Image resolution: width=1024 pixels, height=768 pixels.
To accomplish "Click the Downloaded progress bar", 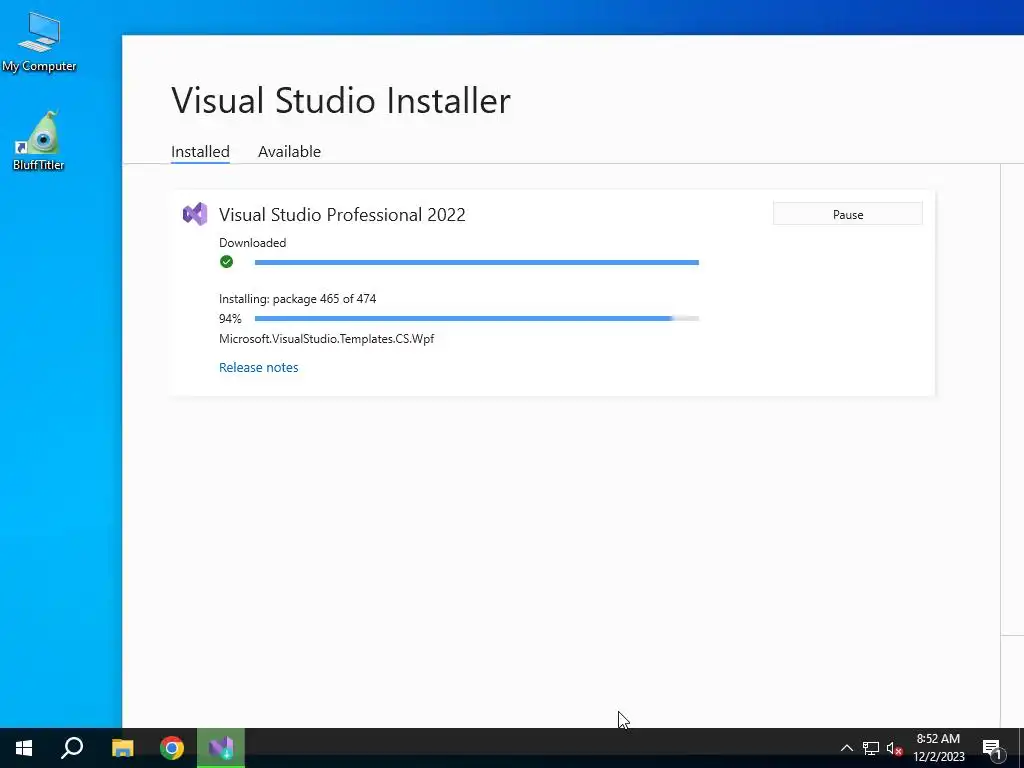I will tap(477, 263).
